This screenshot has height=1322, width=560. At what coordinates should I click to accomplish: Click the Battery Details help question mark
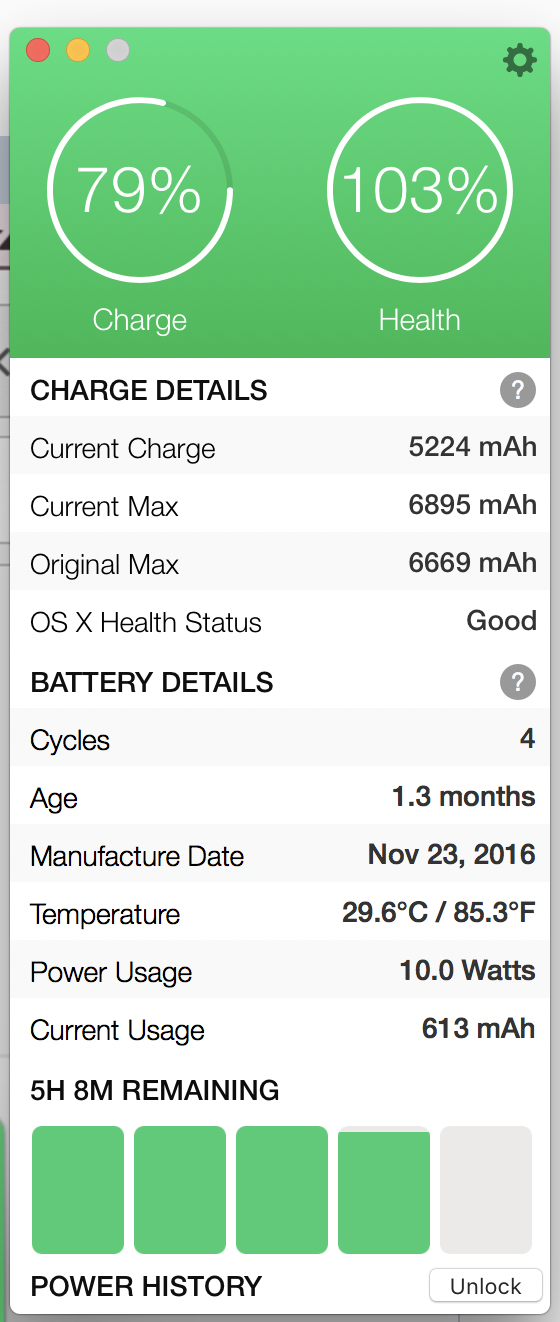[517, 682]
